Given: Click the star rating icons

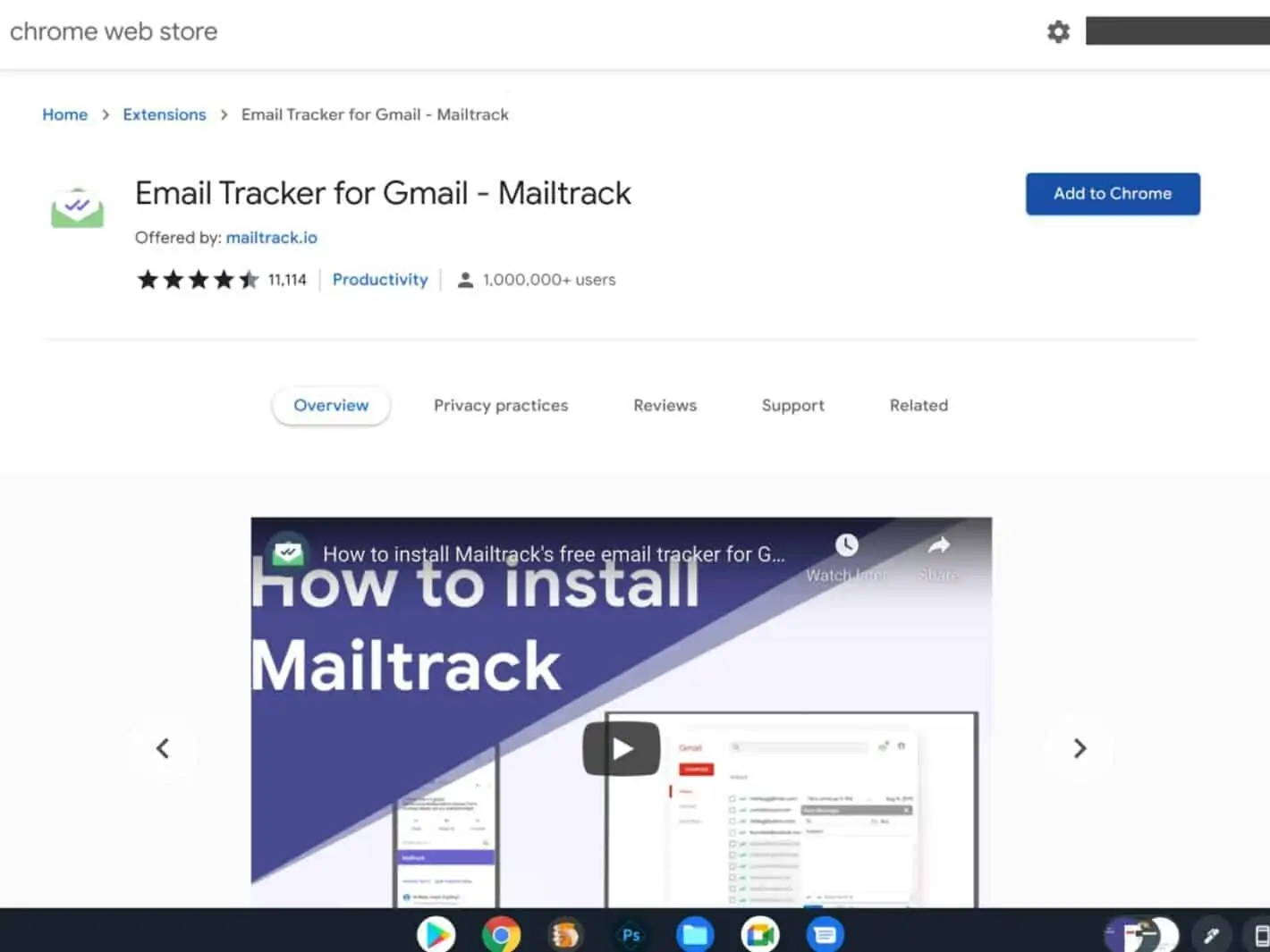Looking at the screenshot, I should 198,280.
